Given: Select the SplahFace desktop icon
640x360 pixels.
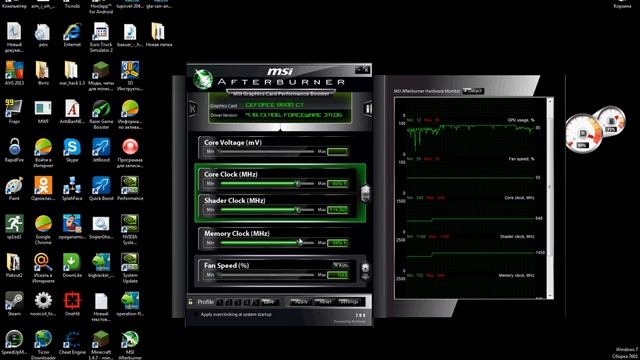Looking at the screenshot, I should pyautogui.click(x=72, y=189).
